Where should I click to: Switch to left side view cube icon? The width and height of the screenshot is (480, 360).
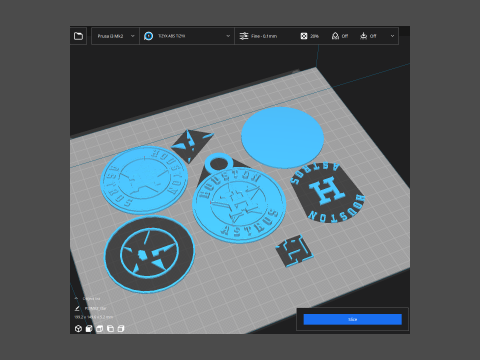pyautogui.click(x=110, y=329)
